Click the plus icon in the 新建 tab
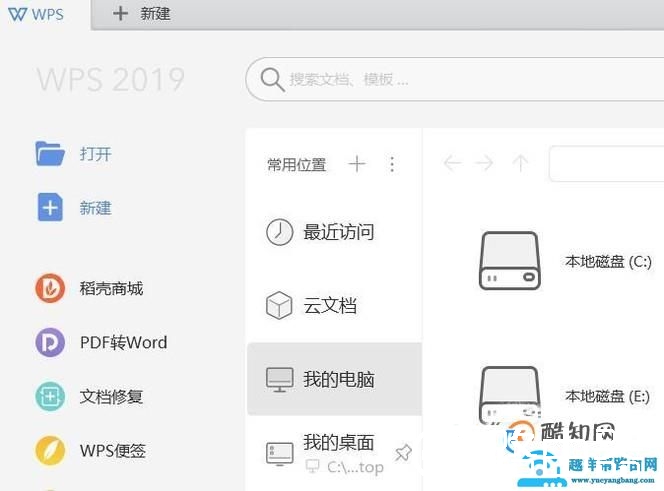 [120, 14]
